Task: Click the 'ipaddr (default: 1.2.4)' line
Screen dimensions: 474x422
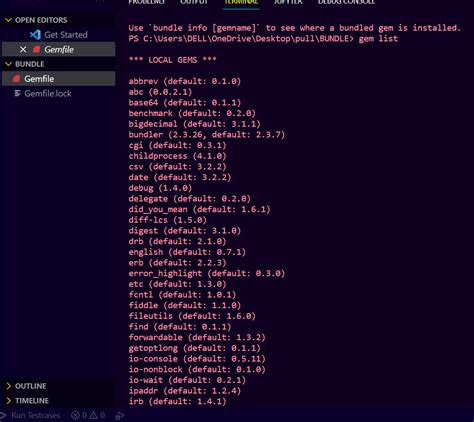Action: point(185,391)
